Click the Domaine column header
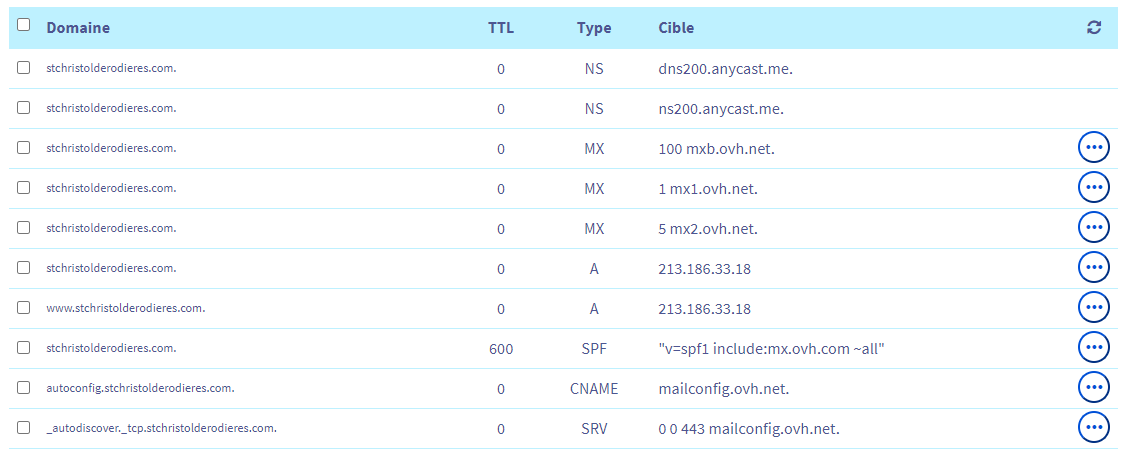1121x454 pixels. click(78, 28)
